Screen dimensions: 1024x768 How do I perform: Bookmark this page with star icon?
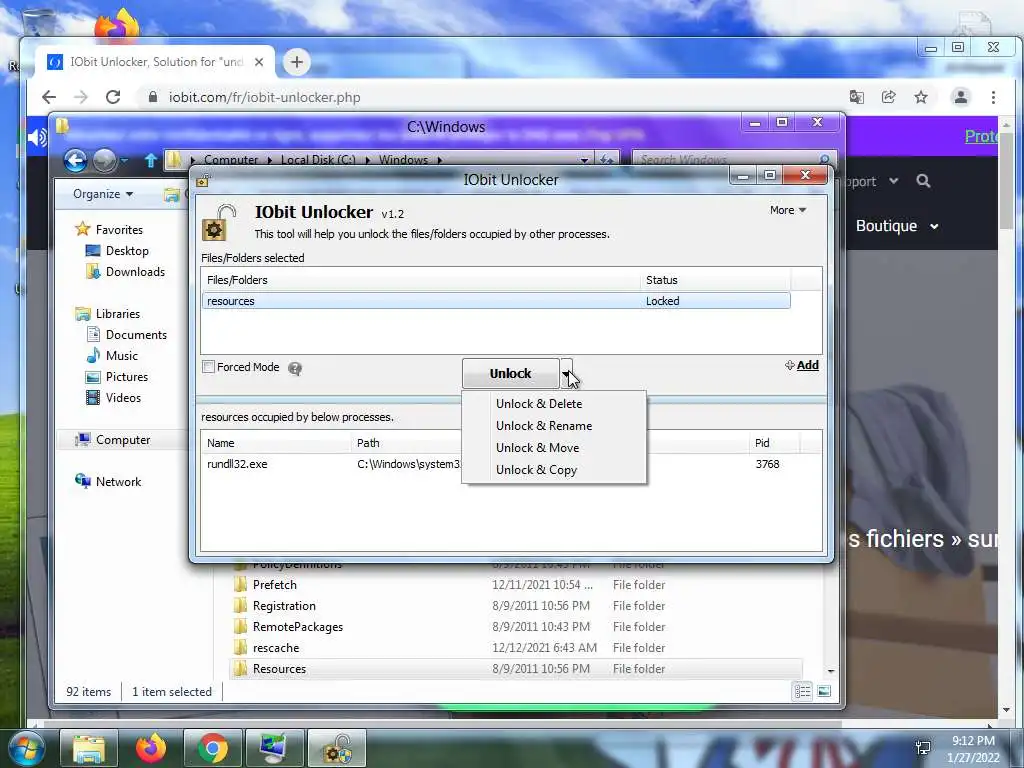pyautogui.click(x=921, y=97)
